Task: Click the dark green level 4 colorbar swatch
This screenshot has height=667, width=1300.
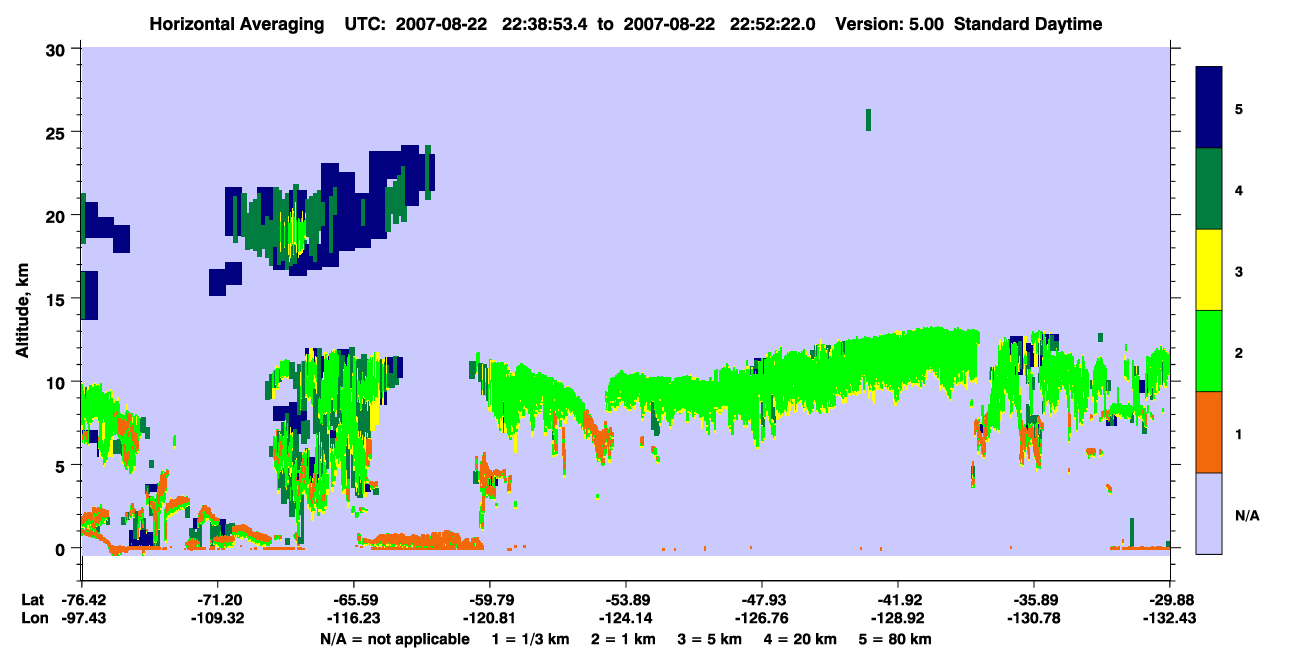Action: coord(1209,189)
